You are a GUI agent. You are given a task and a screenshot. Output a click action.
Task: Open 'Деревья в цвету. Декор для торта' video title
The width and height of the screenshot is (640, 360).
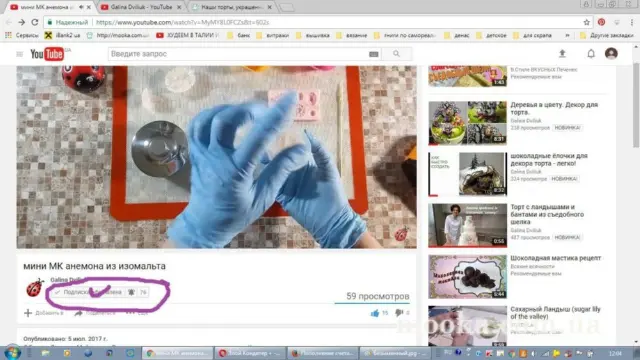coord(554,108)
